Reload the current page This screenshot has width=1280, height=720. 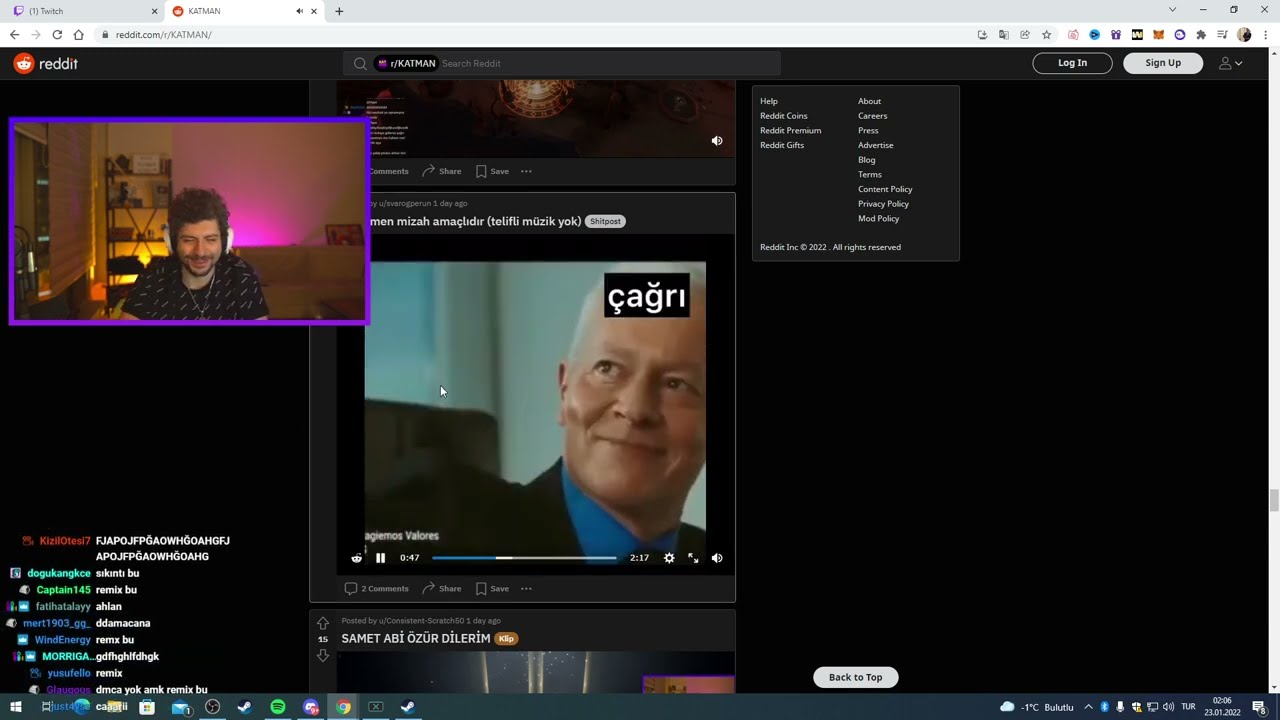[x=57, y=34]
